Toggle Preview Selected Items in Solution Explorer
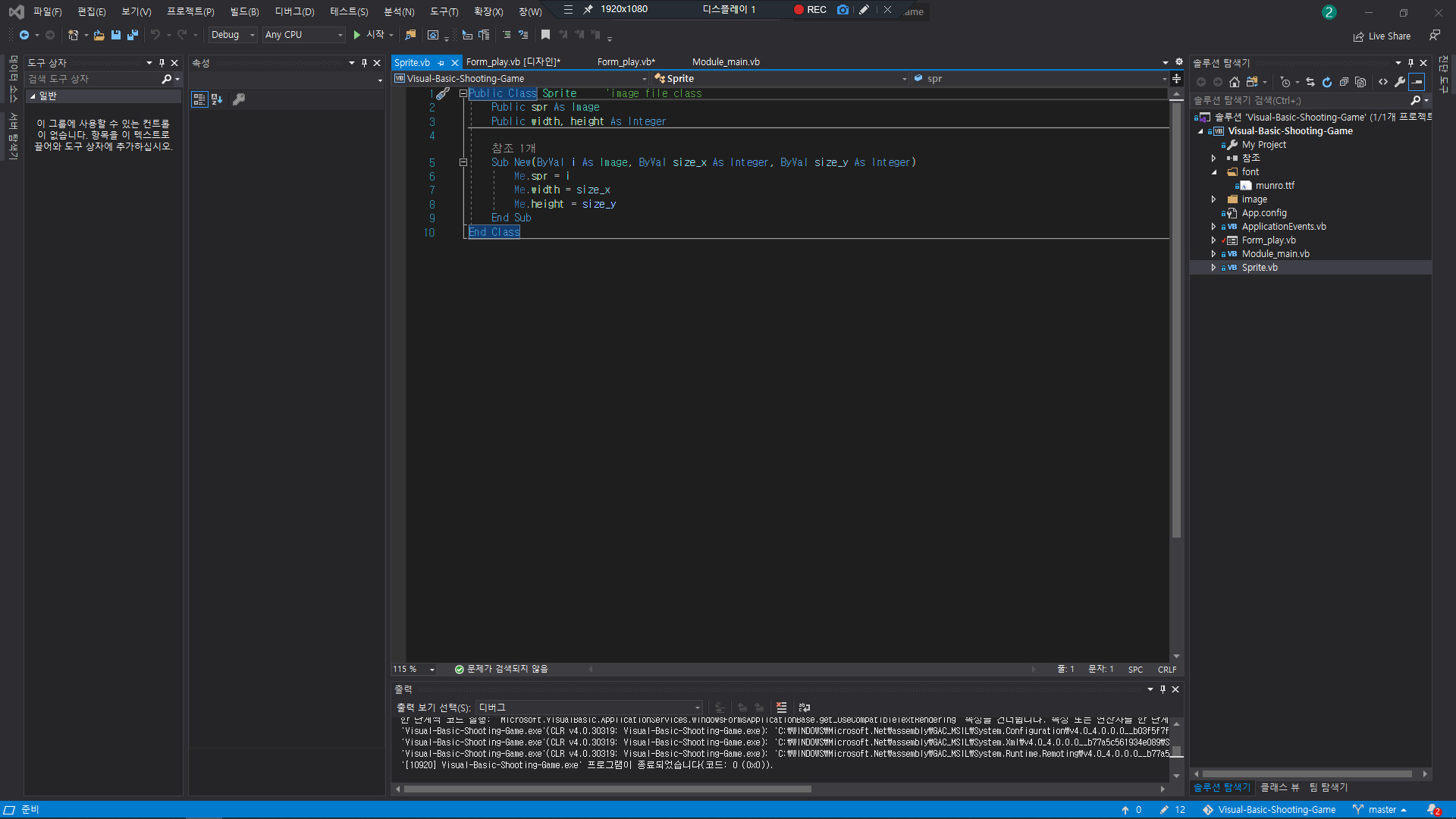The width and height of the screenshot is (1456, 819). [1417, 82]
